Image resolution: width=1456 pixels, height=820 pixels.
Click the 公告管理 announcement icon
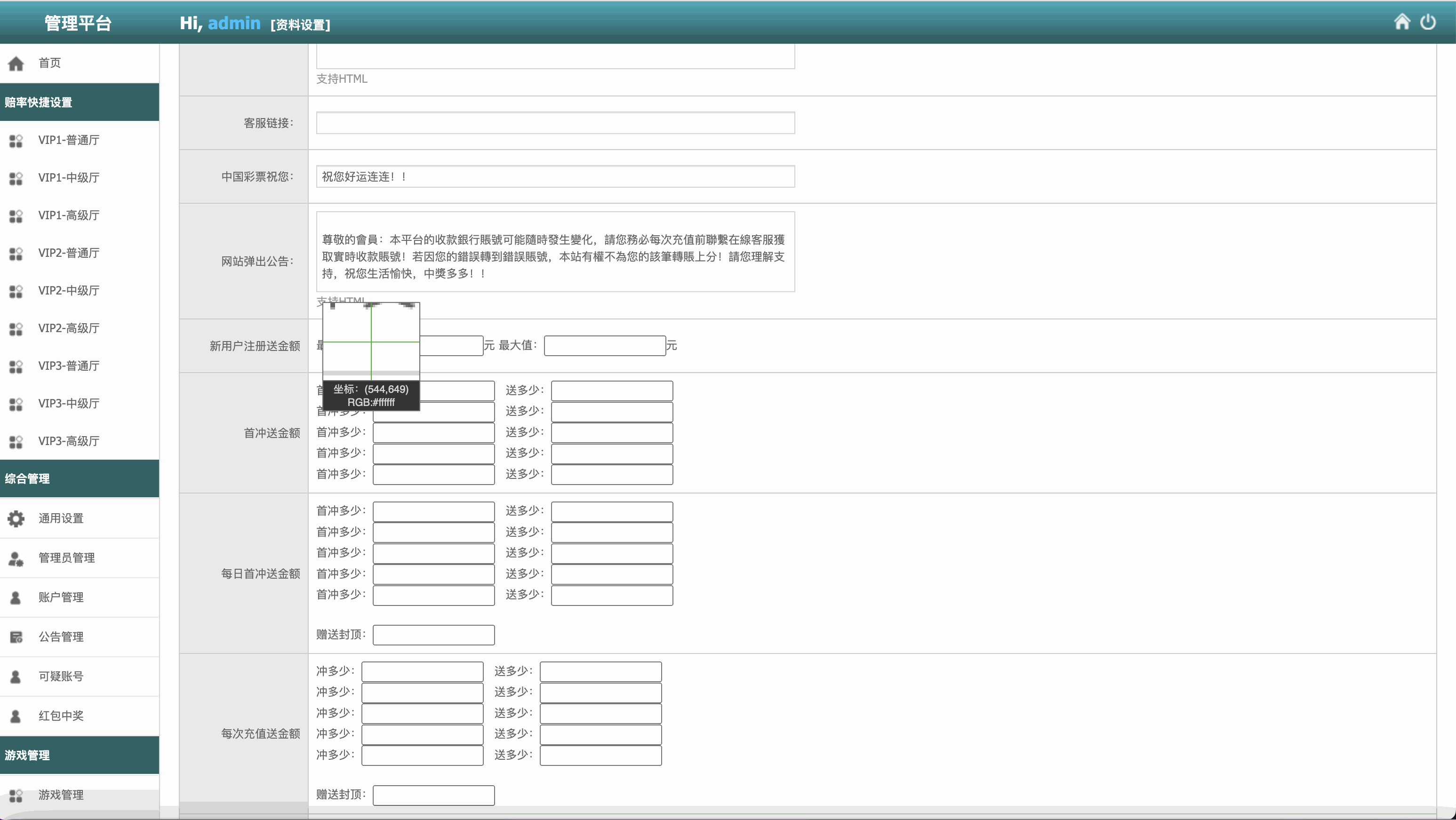[16, 637]
